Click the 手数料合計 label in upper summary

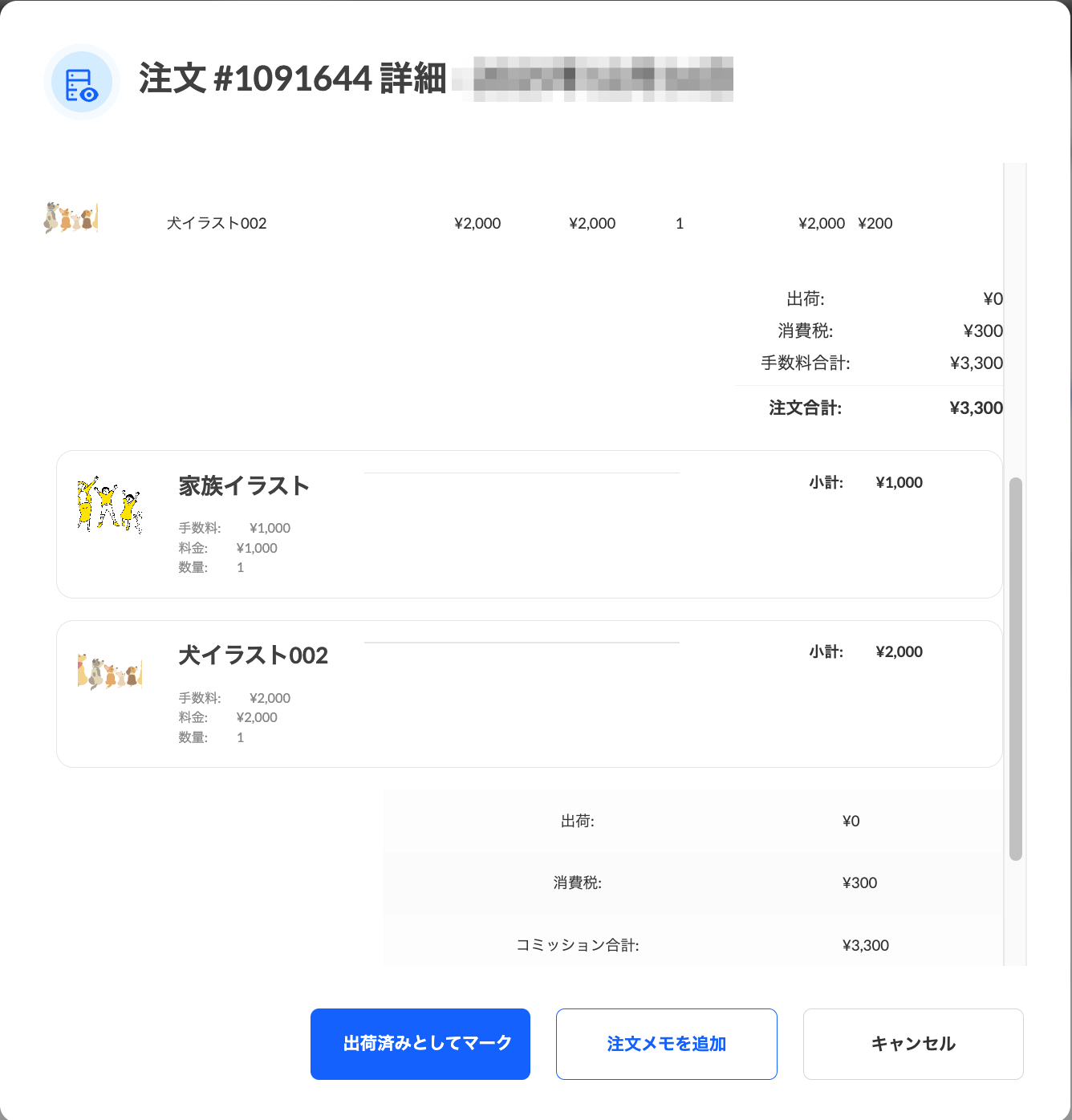(805, 363)
